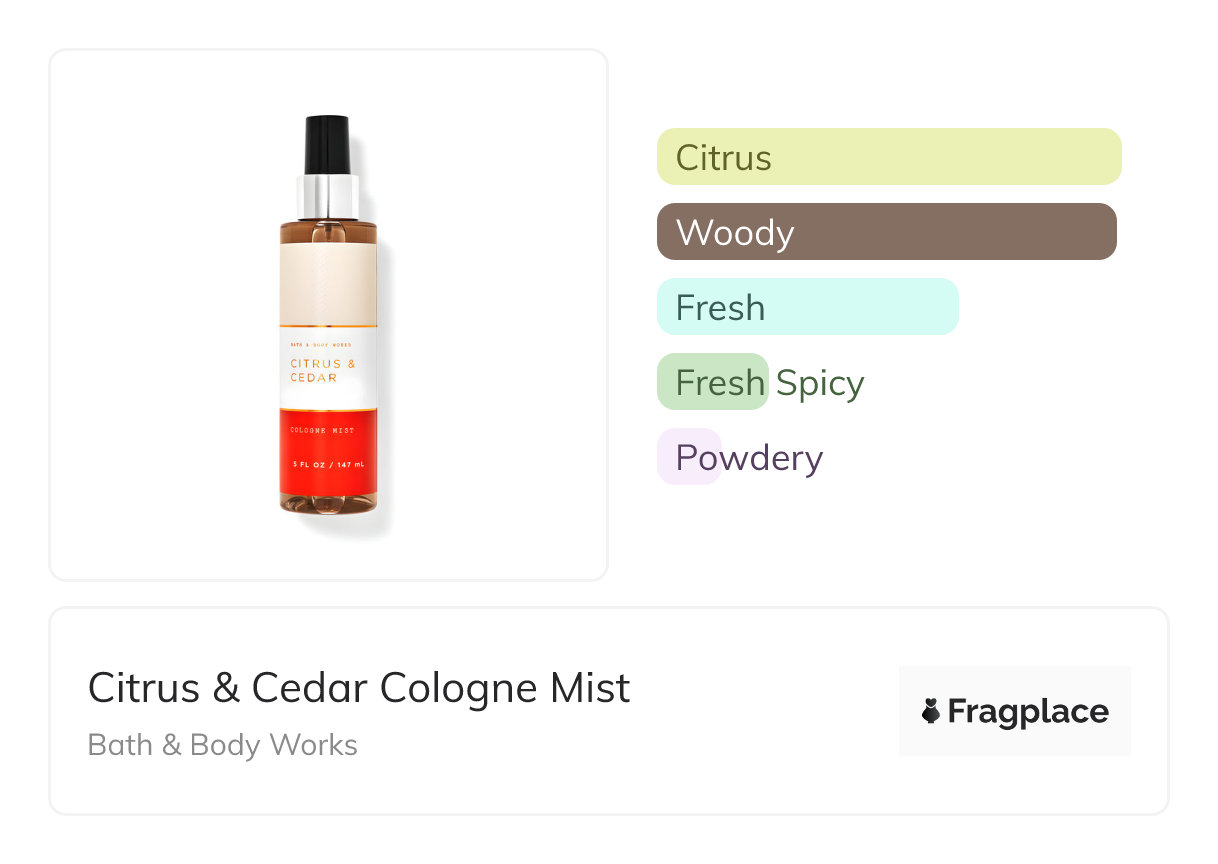Viewport: 1218px width, 864px height.
Task: Click the Fragplace bear logo icon
Action: point(931,711)
